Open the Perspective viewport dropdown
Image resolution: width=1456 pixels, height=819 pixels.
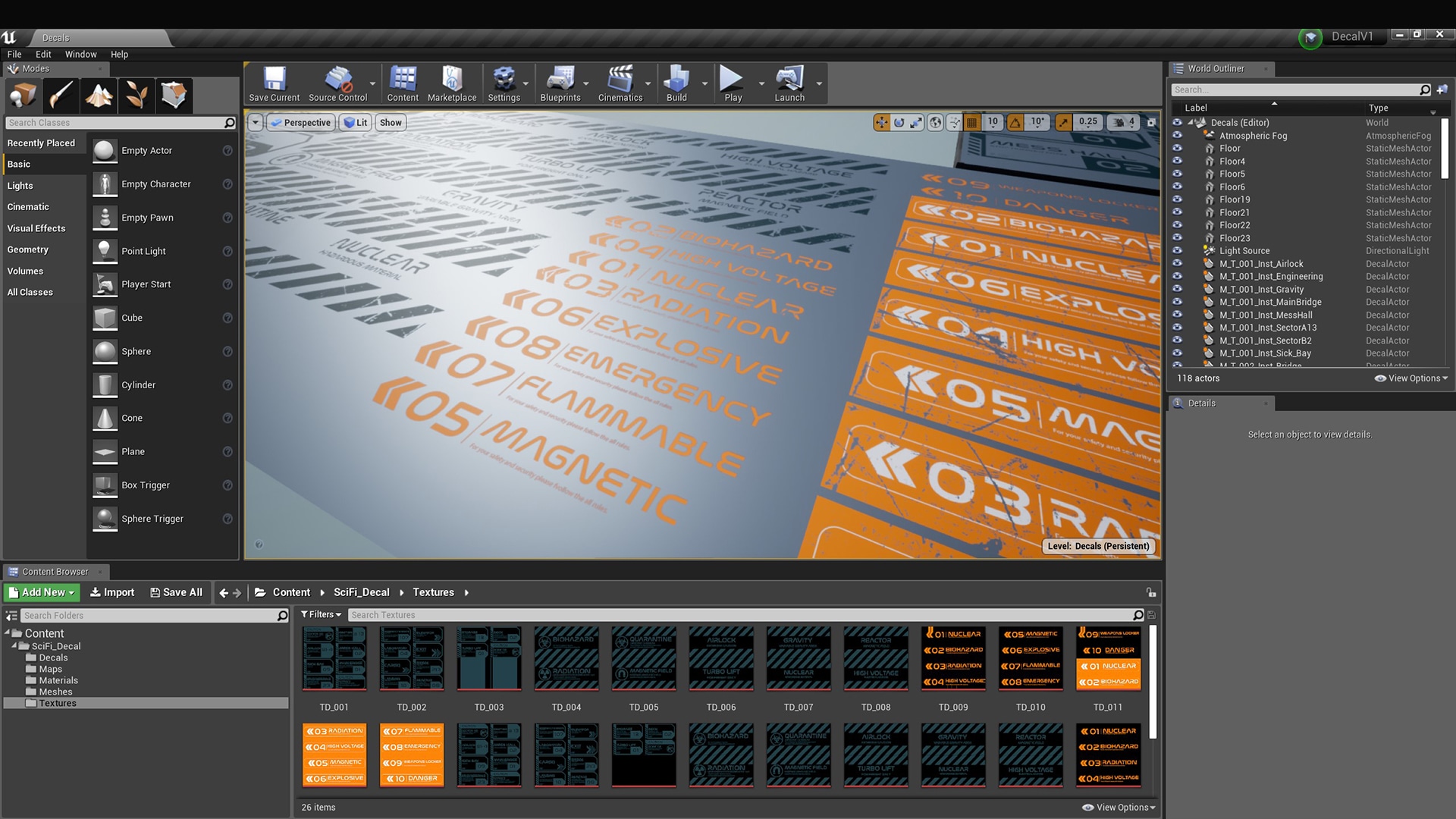click(x=300, y=122)
